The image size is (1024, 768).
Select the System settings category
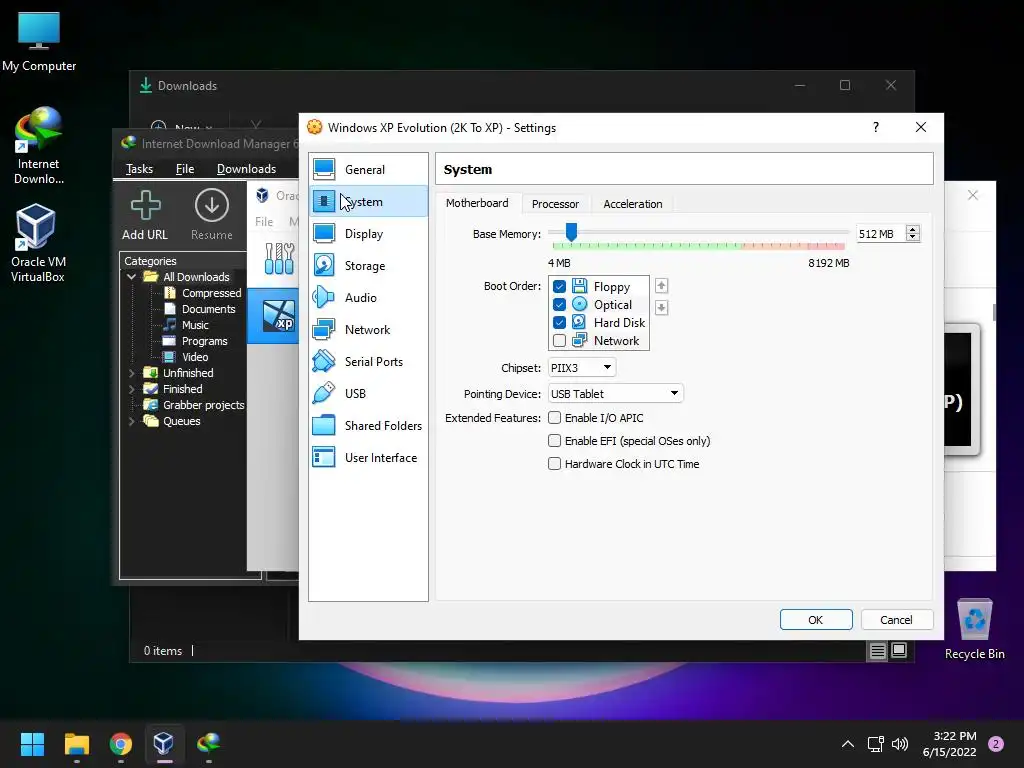pos(368,202)
